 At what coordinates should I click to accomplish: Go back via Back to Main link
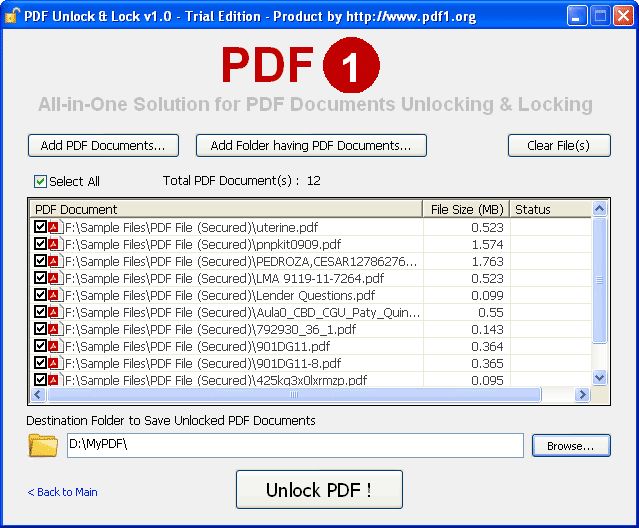tap(63, 492)
